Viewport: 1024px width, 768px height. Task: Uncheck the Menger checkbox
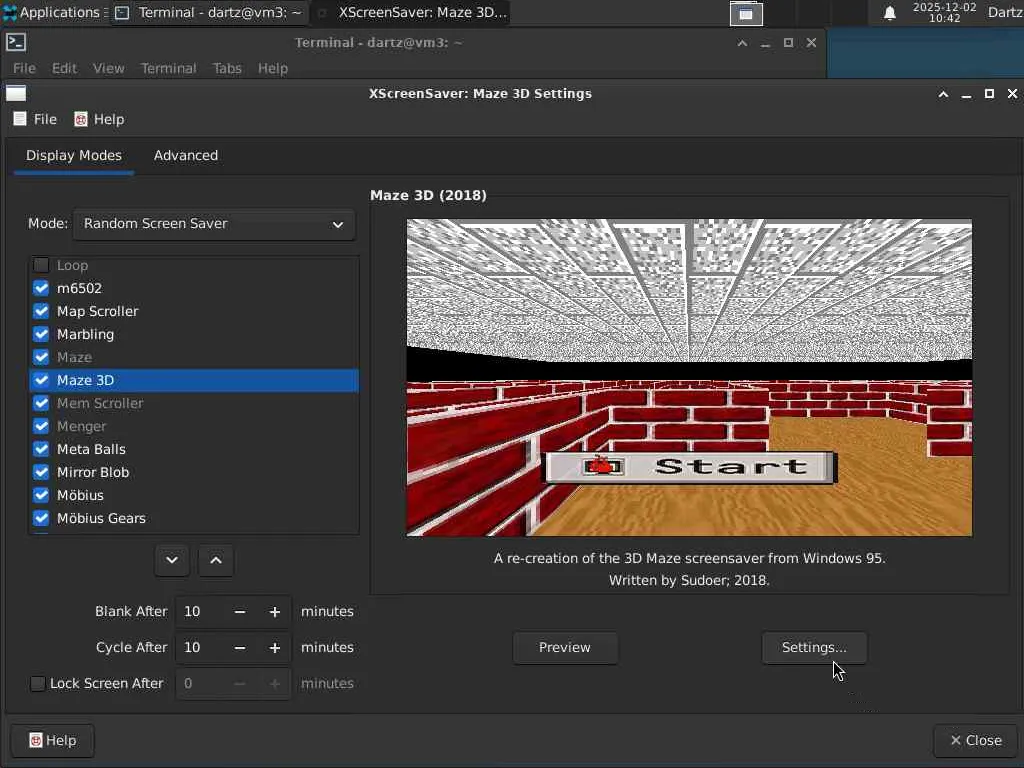41,426
